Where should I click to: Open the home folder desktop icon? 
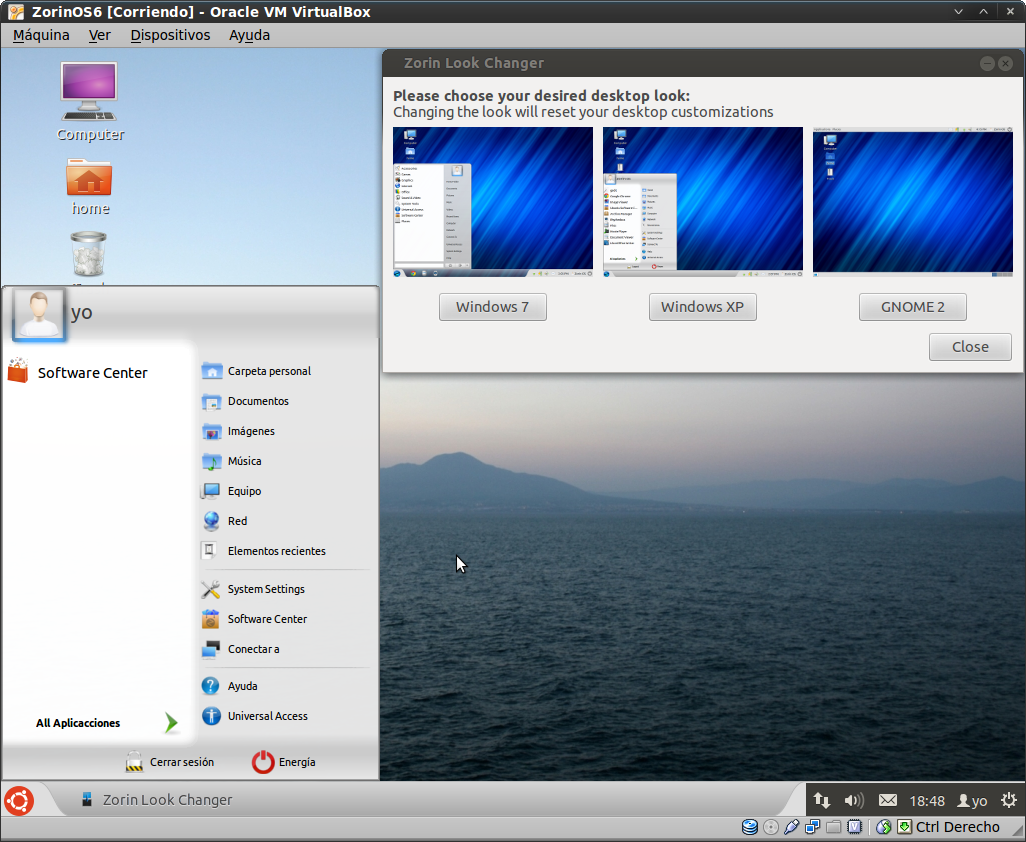89,178
